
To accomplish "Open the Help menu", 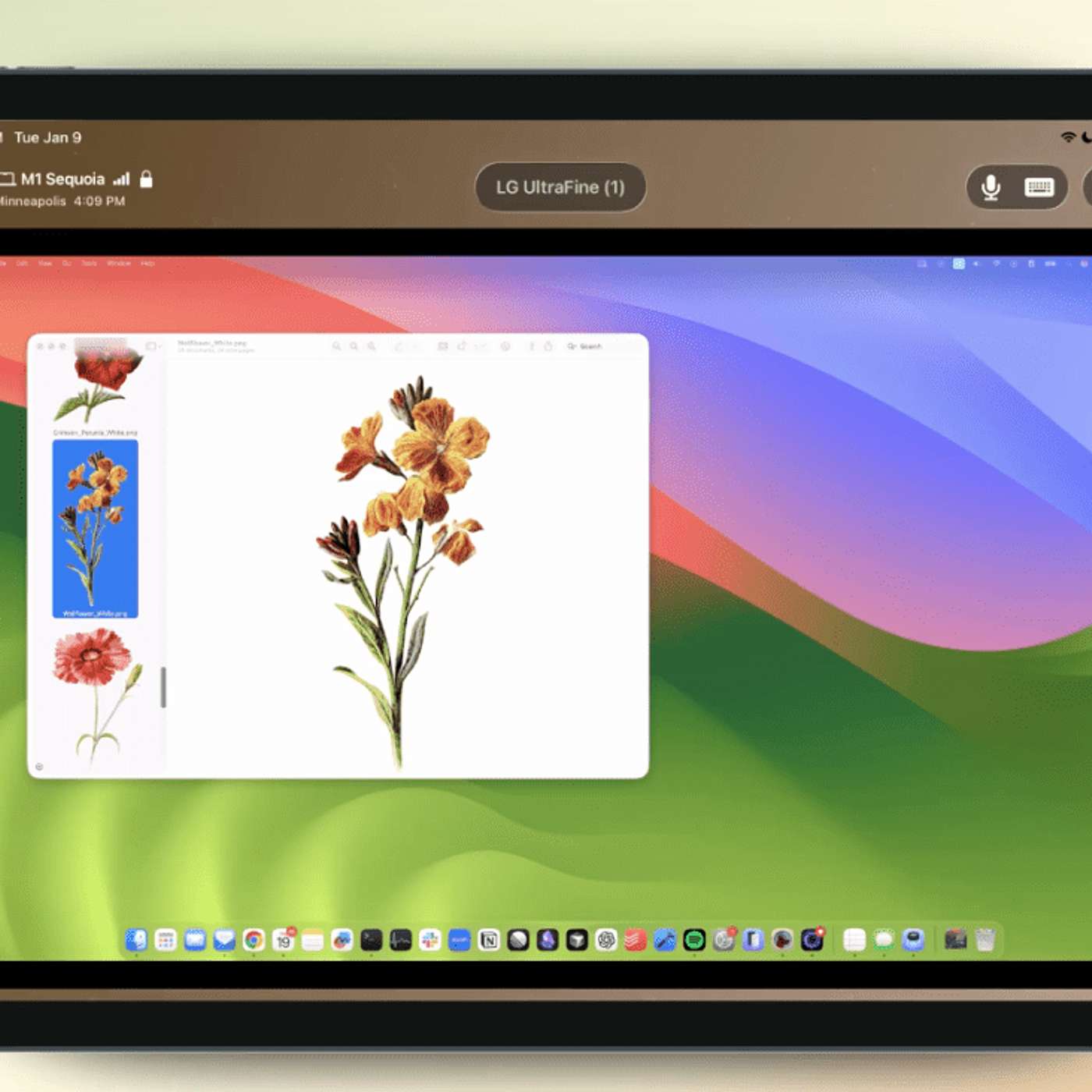I will point(147,264).
